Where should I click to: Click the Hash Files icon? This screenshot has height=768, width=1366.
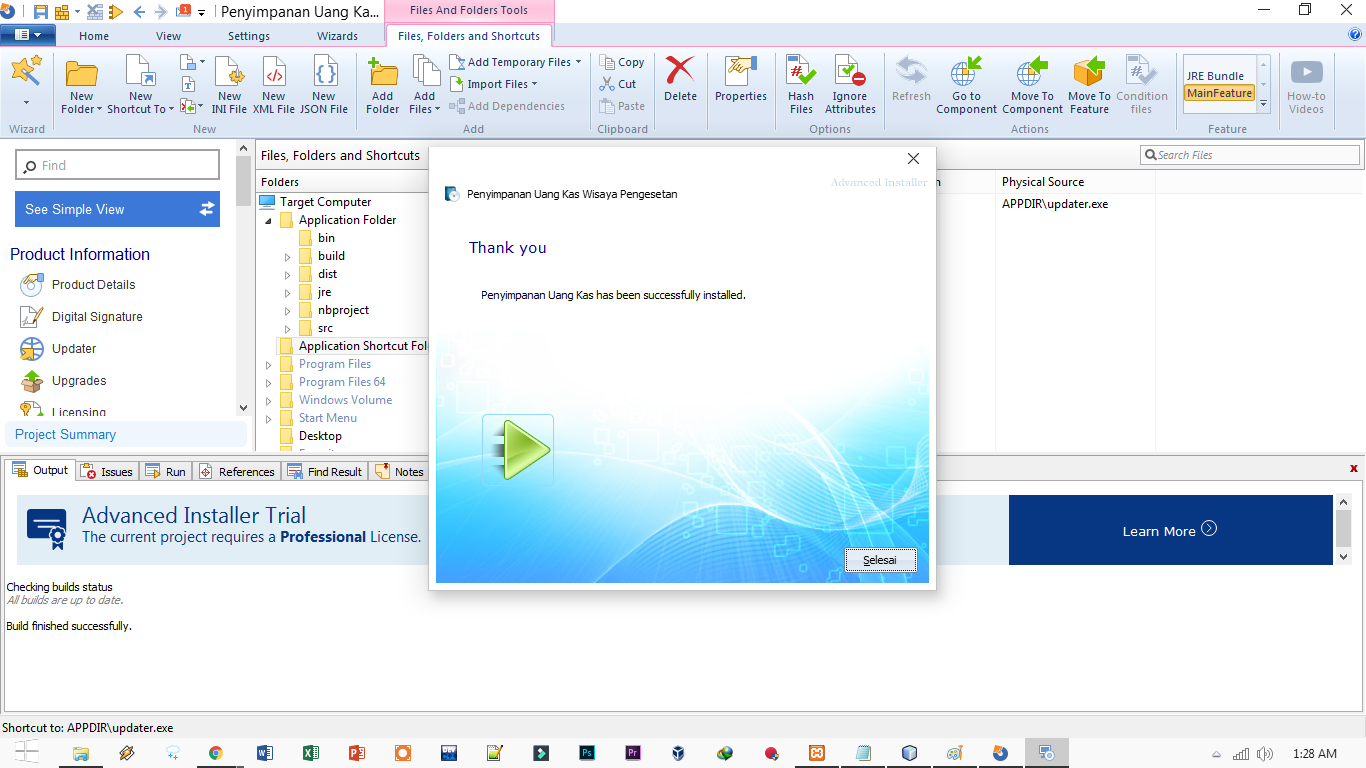tap(801, 72)
